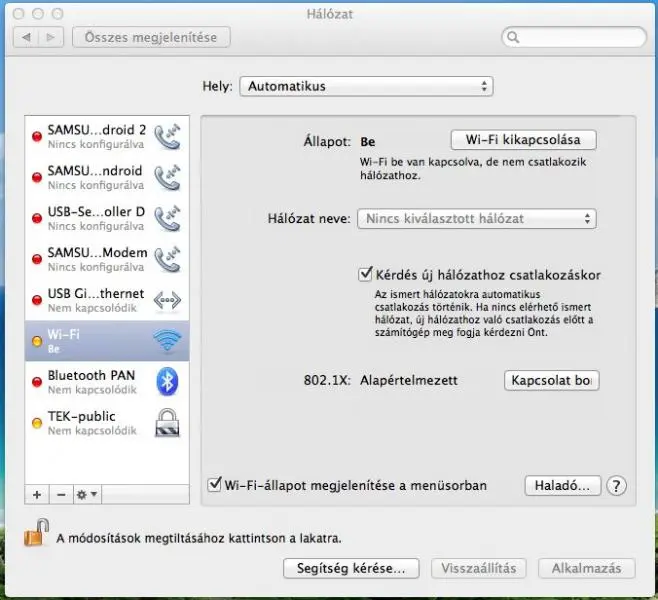Click the TEK-public VPN padlock icon
The height and width of the screenshot is (600, 658).
167,423
